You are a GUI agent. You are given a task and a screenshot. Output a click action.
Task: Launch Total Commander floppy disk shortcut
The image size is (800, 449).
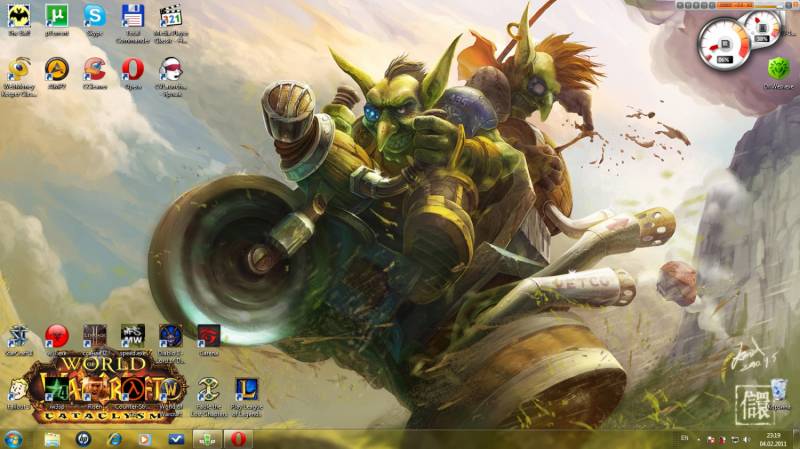coord(133,22)
